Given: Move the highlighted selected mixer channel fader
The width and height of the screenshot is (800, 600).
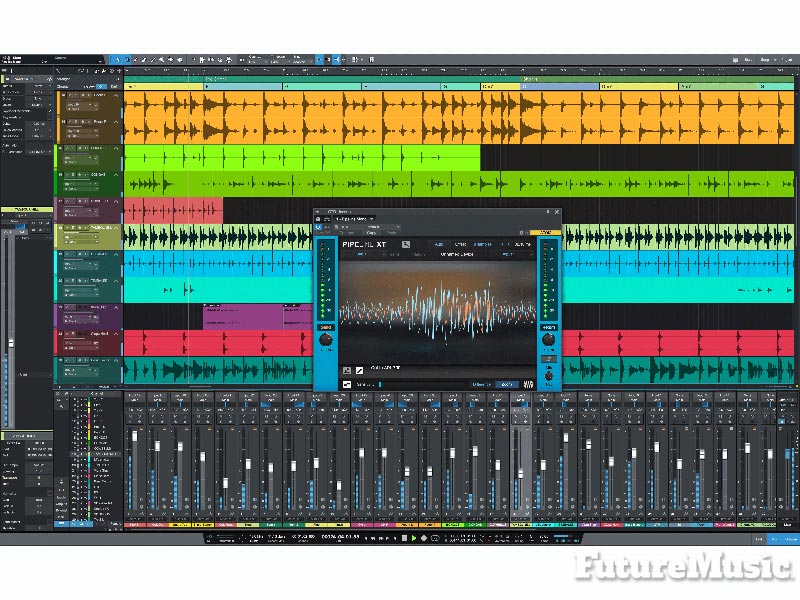Looking at the screenshot, I should pos(520,473).
